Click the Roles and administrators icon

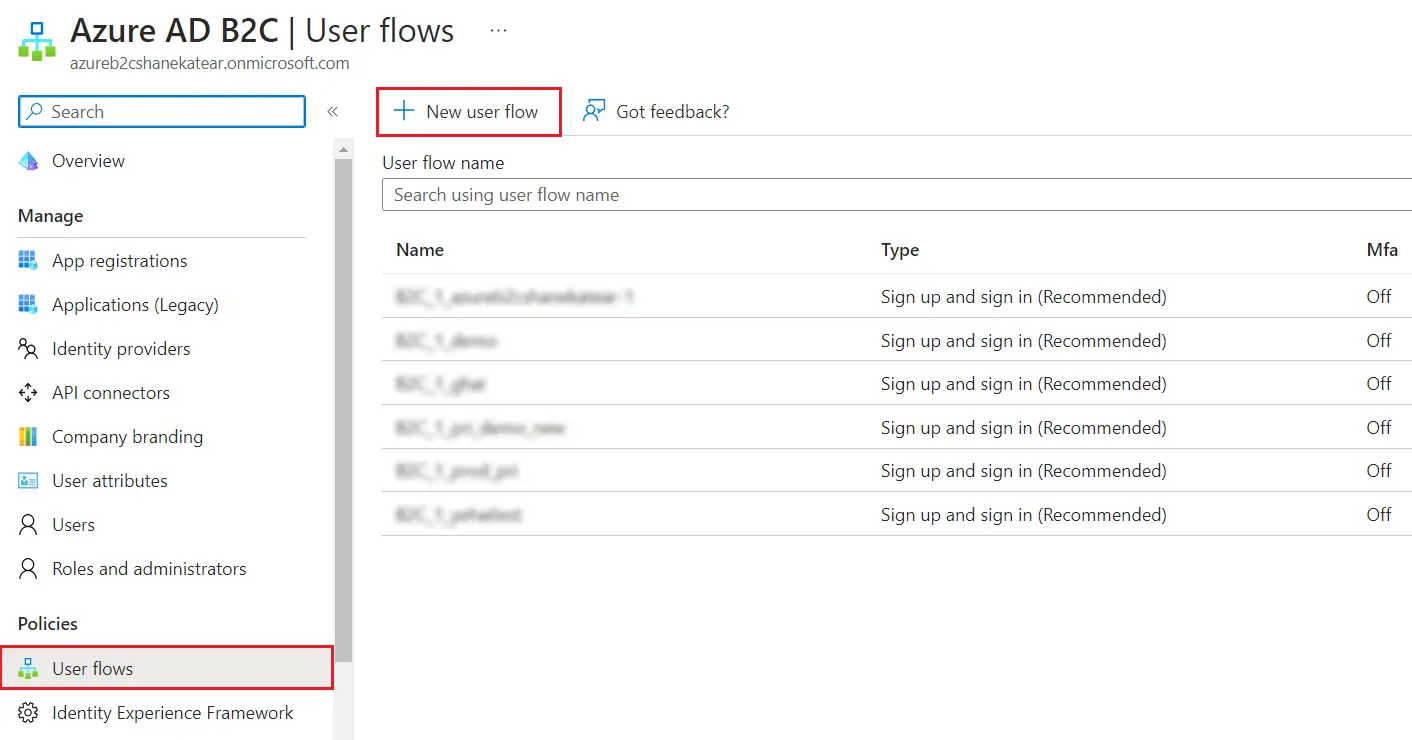coord(28,569)
